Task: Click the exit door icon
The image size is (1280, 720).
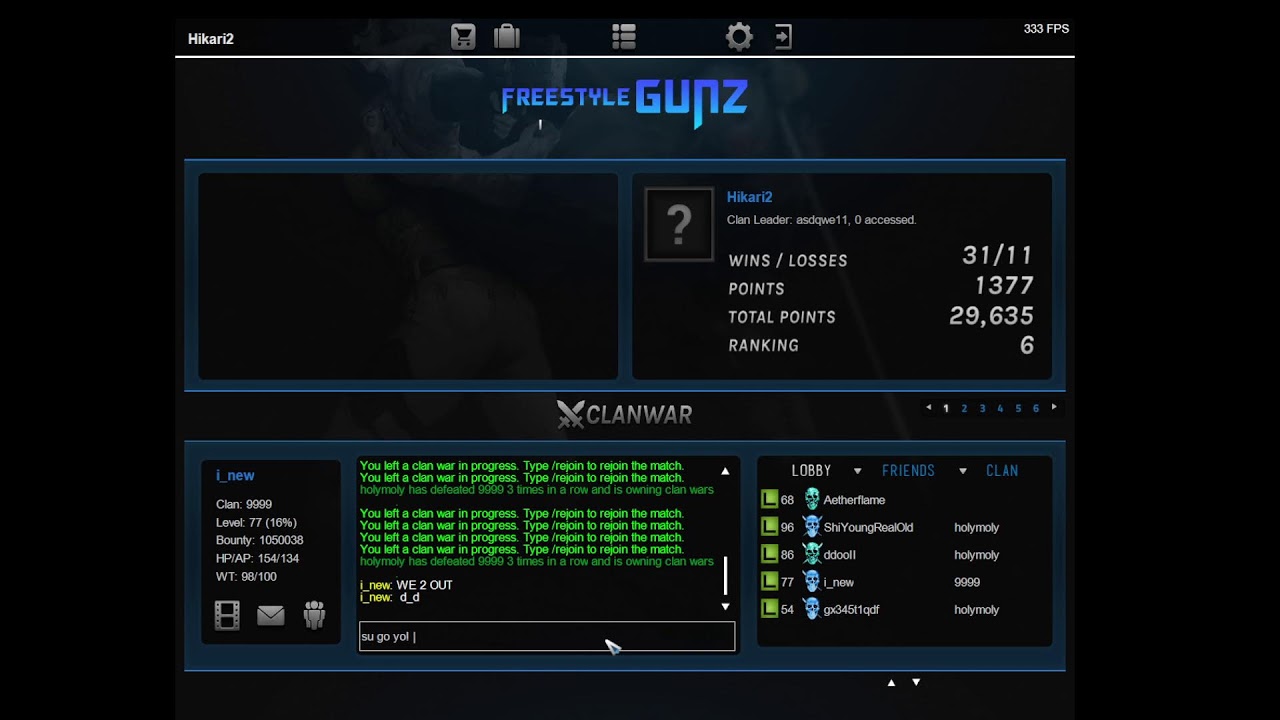Action: tap(783, 37)
